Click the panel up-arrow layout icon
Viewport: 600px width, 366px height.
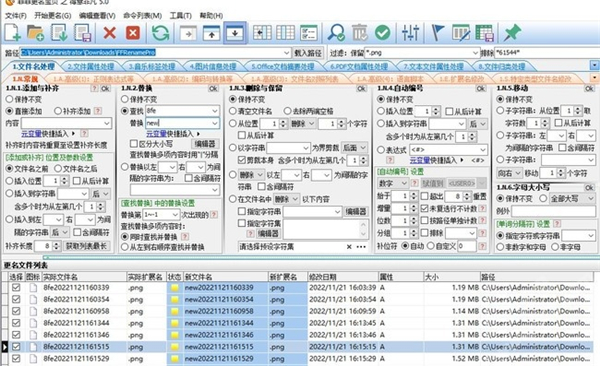[211, 33]
